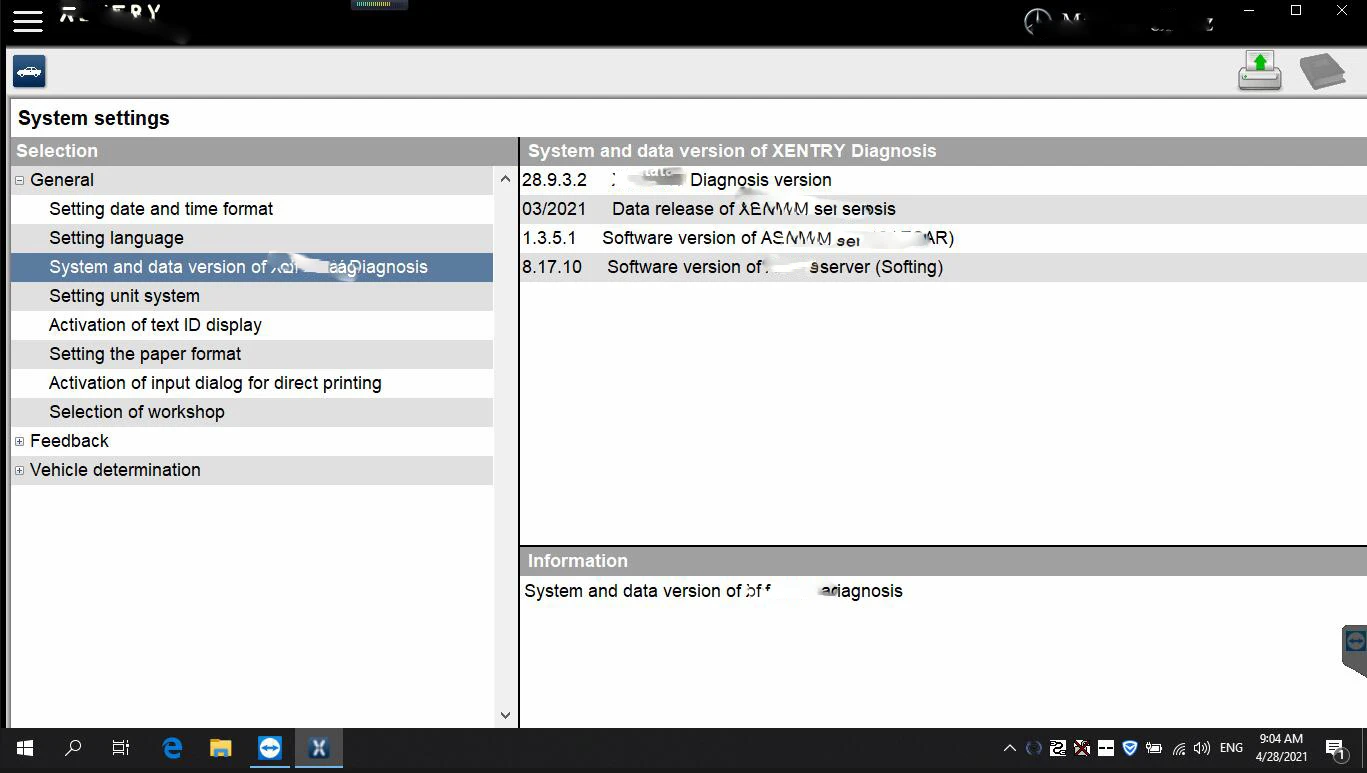1367x773 pixels.
Task: Click the crossed-out red X tray icon
Action: 1082,748
